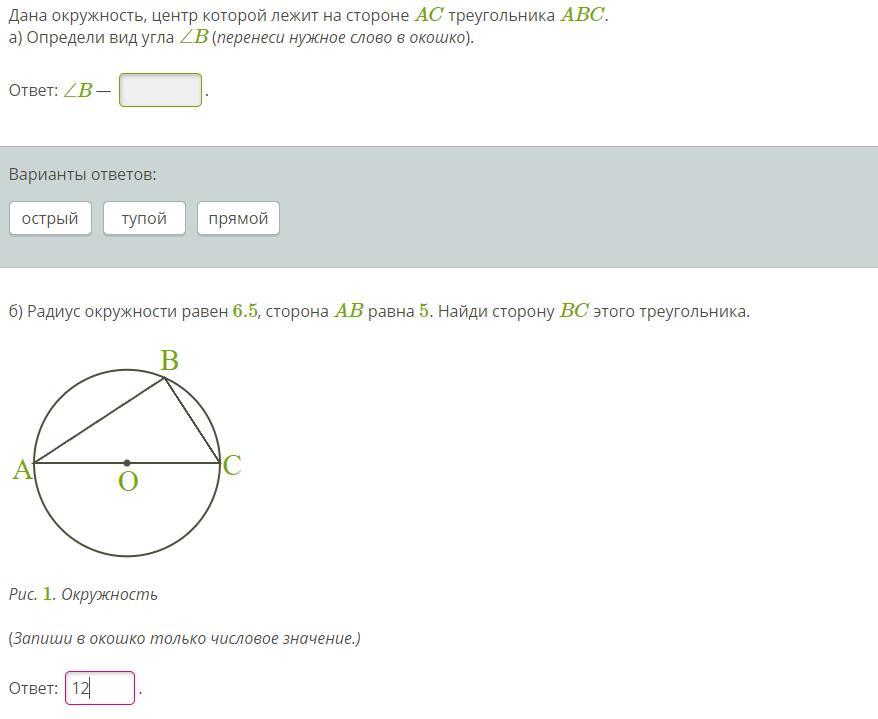
Task: Click the caption "Рис. 1. Окружность"
Action: (83, 594)
